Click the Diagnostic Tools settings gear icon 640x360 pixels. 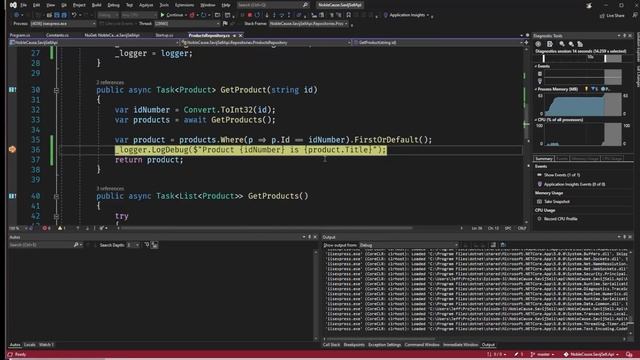point(538,44)
